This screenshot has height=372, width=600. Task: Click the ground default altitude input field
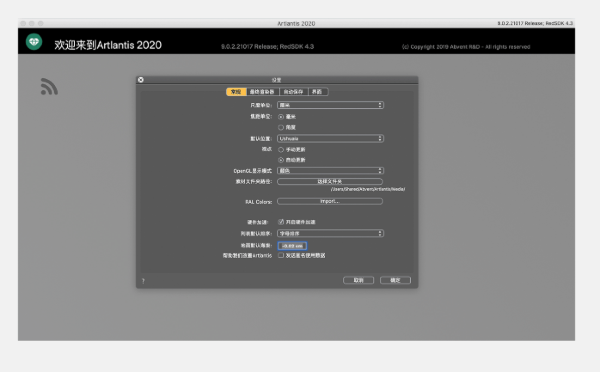292,246
